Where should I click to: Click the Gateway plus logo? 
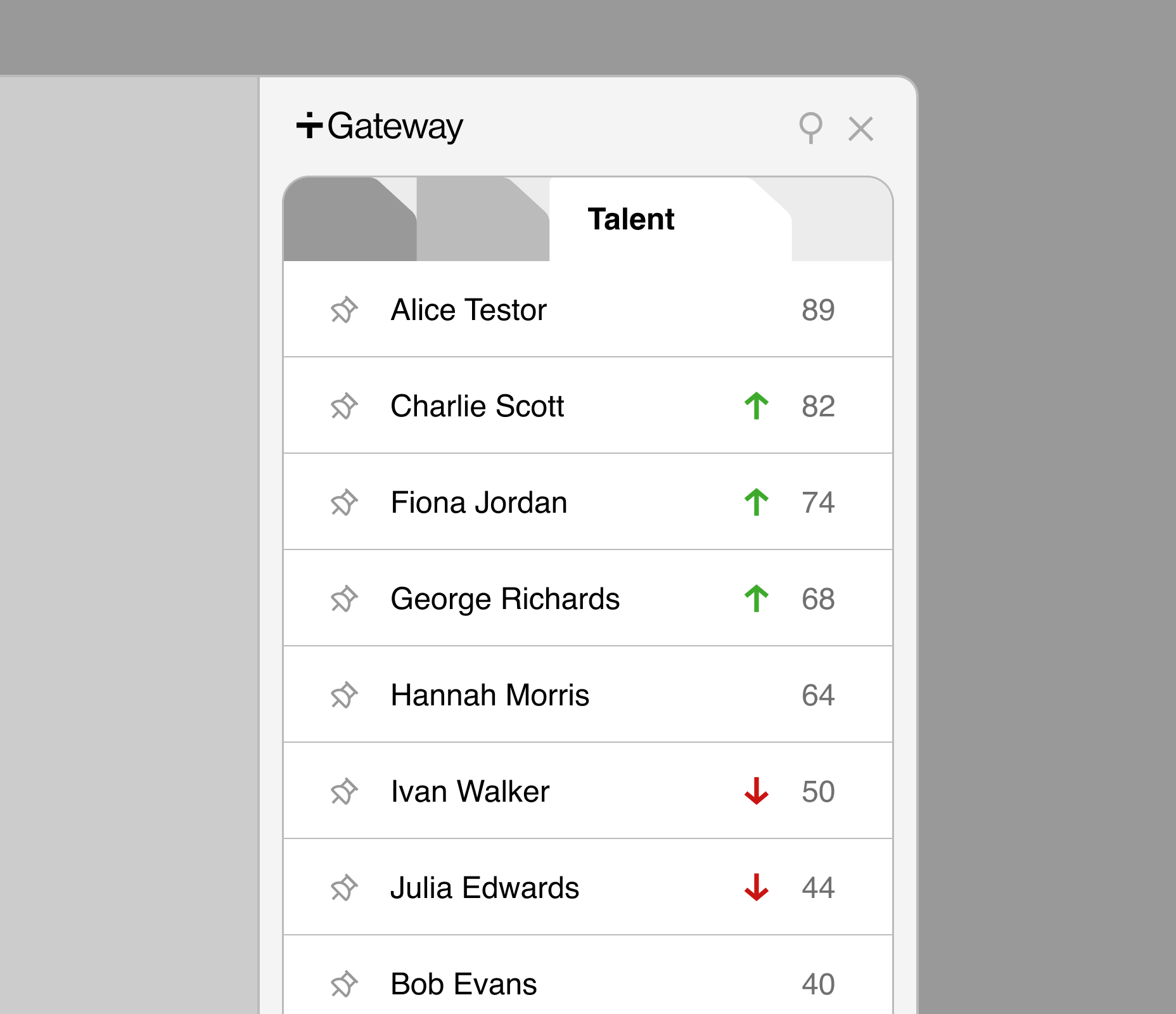(x=309, y=125)
